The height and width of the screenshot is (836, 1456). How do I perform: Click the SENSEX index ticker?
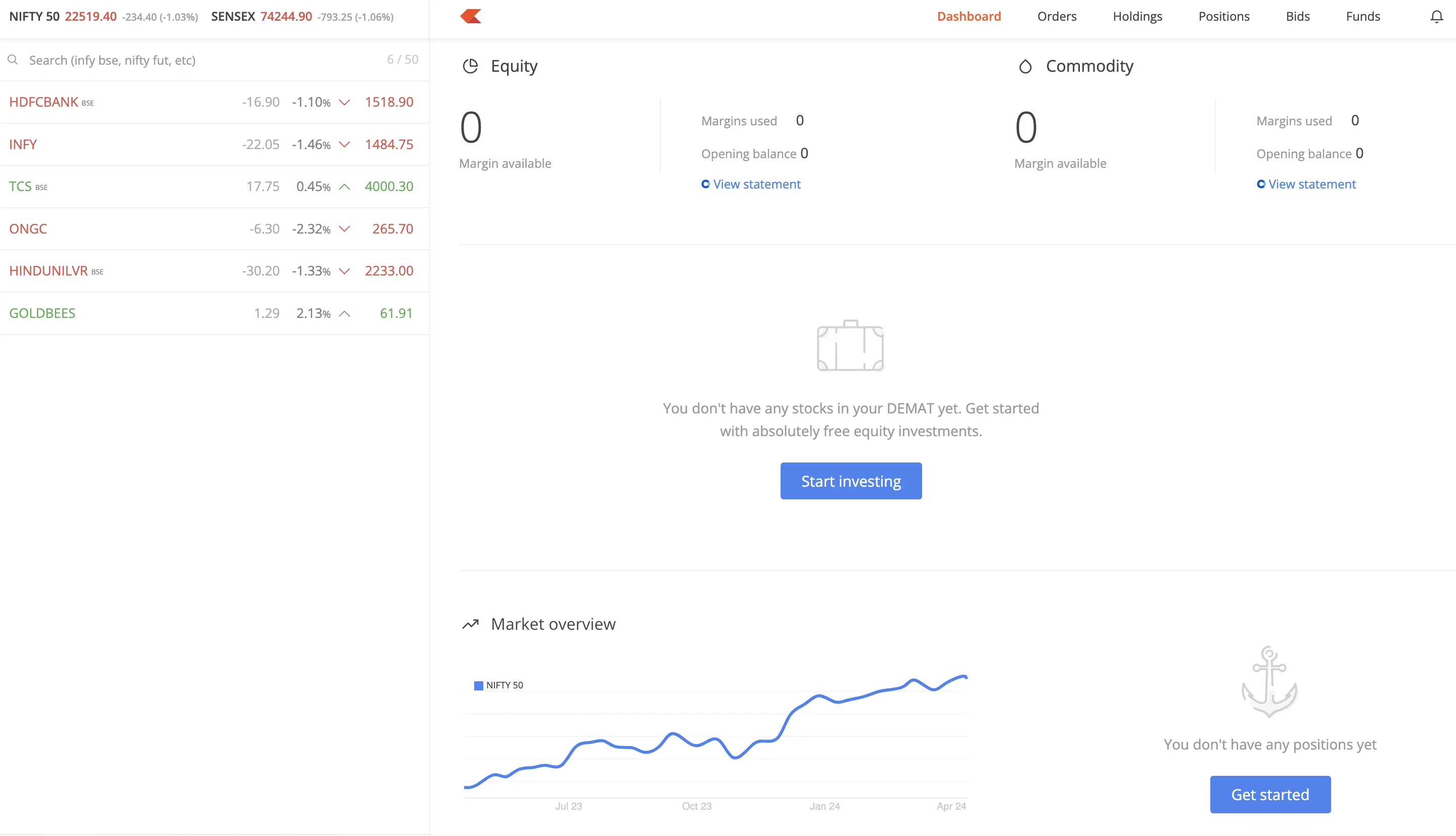click(x=302, y=17)
